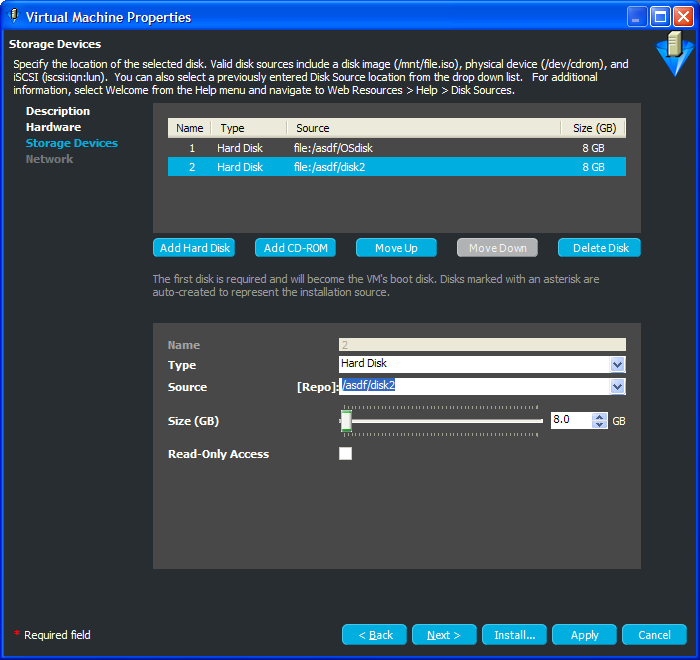Screen dimensions: 700x660
Task: Sort by the Type column header
Action: click(x=249, y=128)
